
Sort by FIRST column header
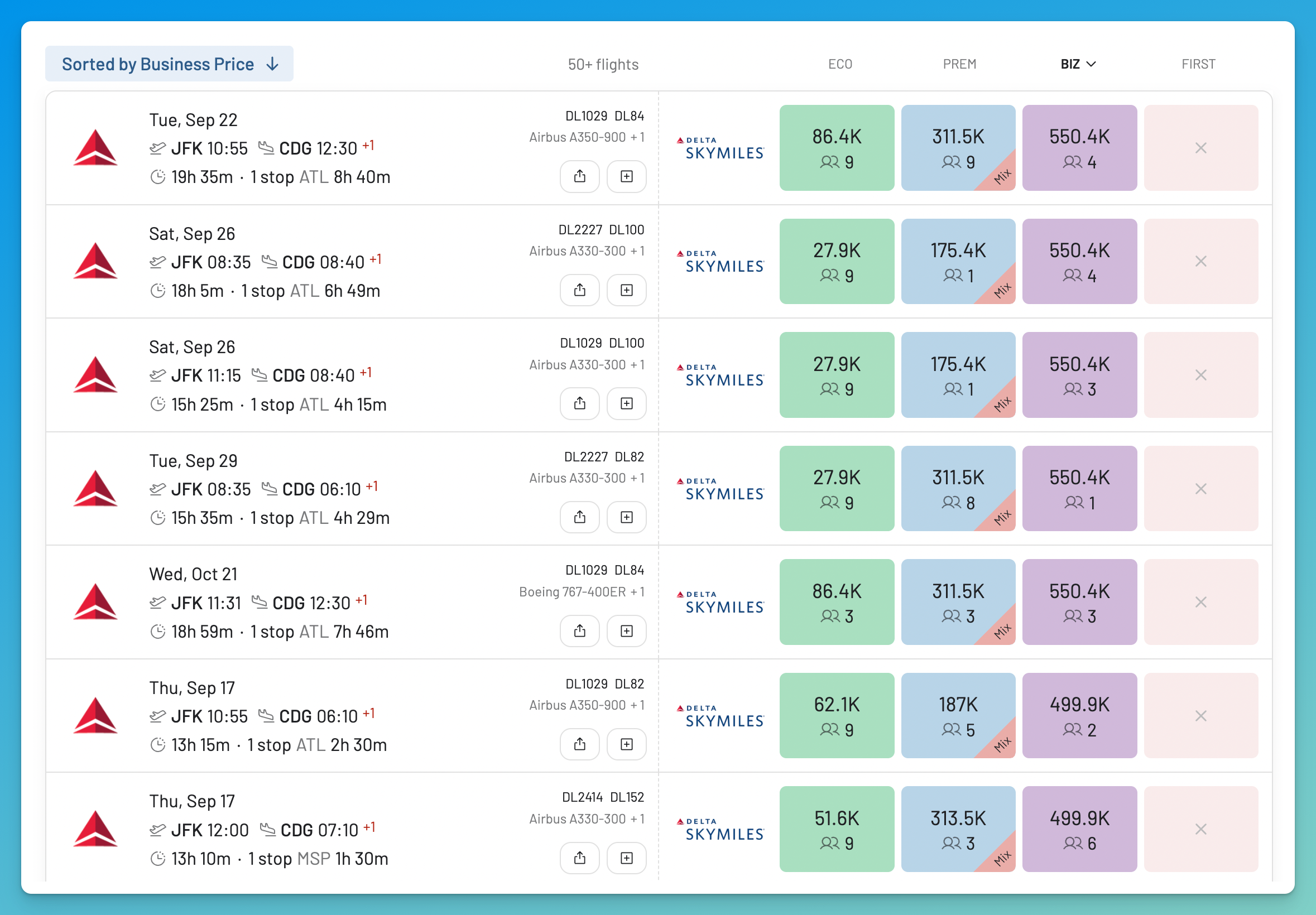click(x=1198, y=64)
